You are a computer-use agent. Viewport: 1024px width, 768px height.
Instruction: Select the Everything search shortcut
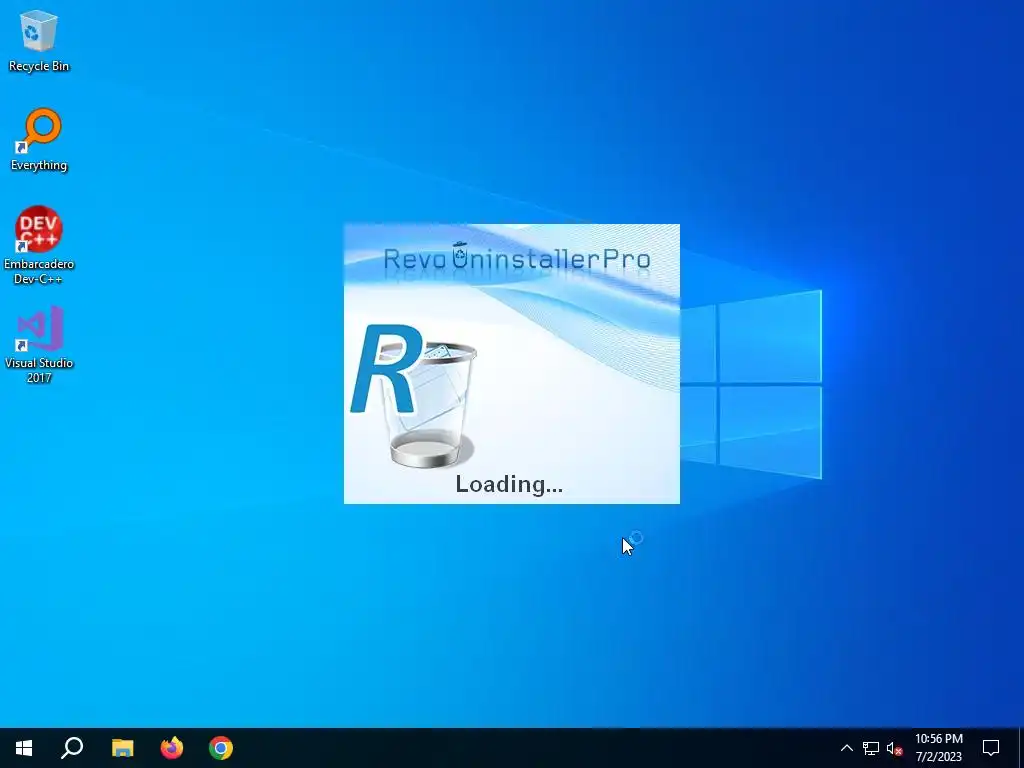(x=39, y=140)
